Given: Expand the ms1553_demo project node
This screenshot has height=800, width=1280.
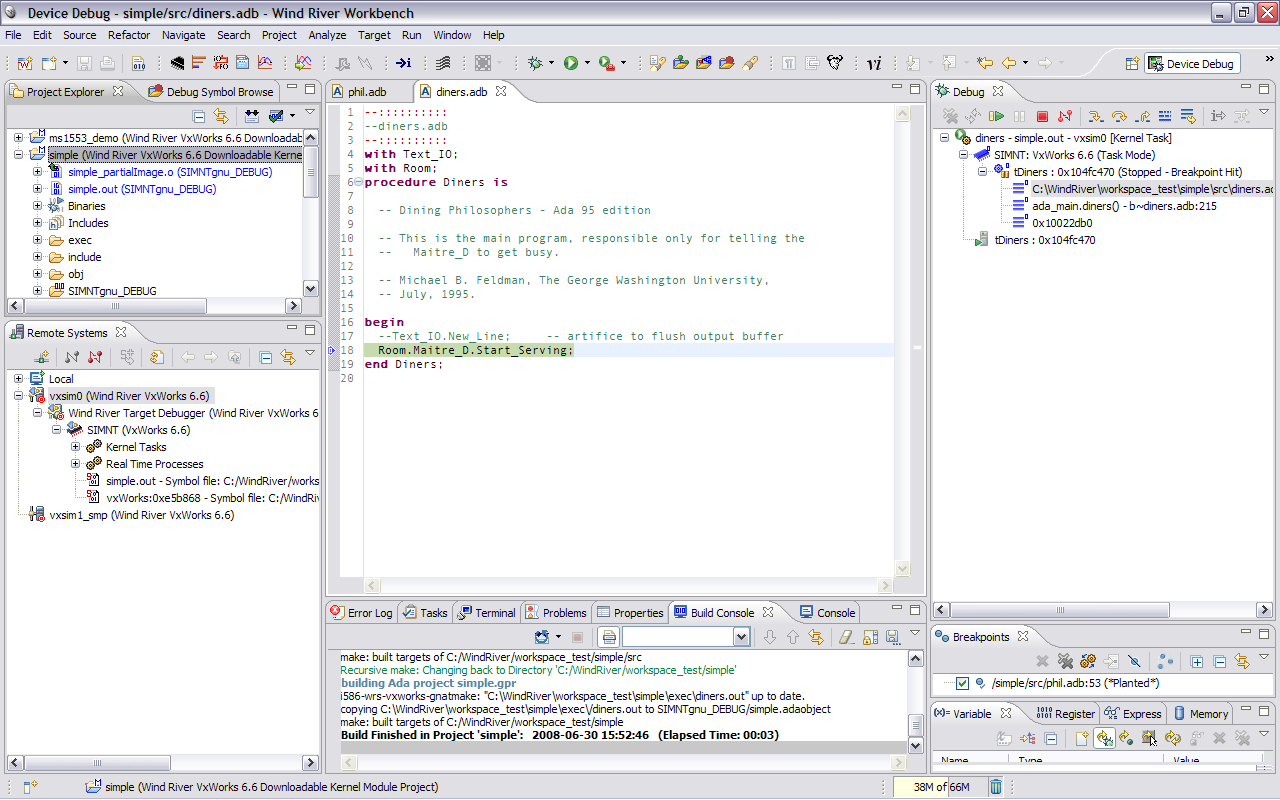Looking at the screenshot, I should [x=19, y=137].
